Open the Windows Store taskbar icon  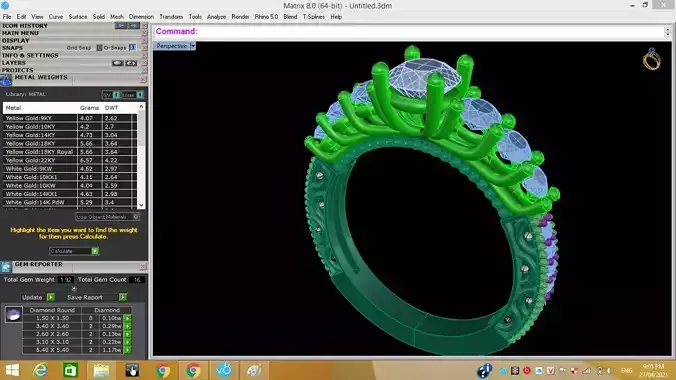pyautogui.click(x=70, y=371)
